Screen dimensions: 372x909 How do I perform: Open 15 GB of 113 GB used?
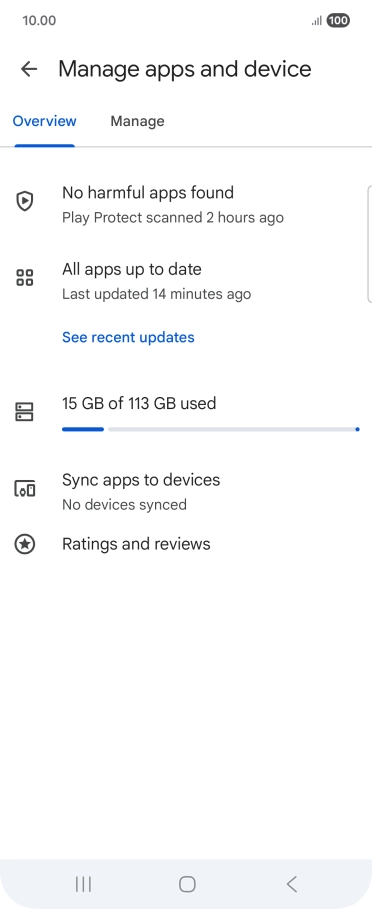[139, 403]
